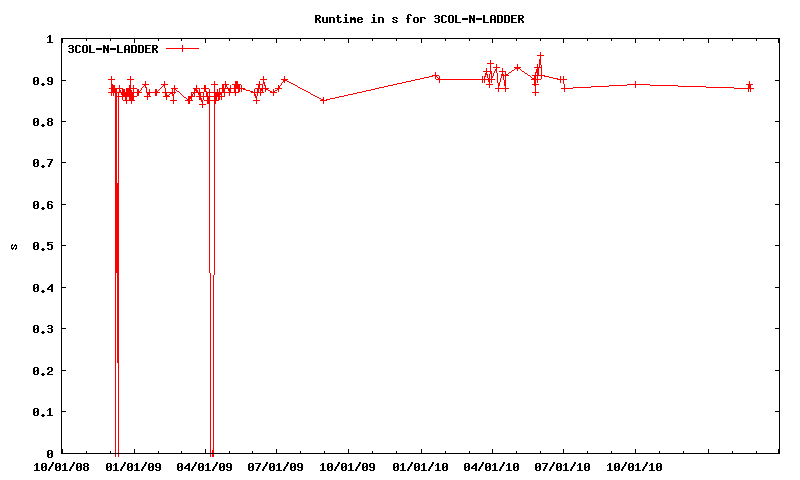Click the chart title 'Runtime in s for 3COL-N-LADDER'
Image resolution: width=800 pixels, height=480 pixels.
(419, 19)
